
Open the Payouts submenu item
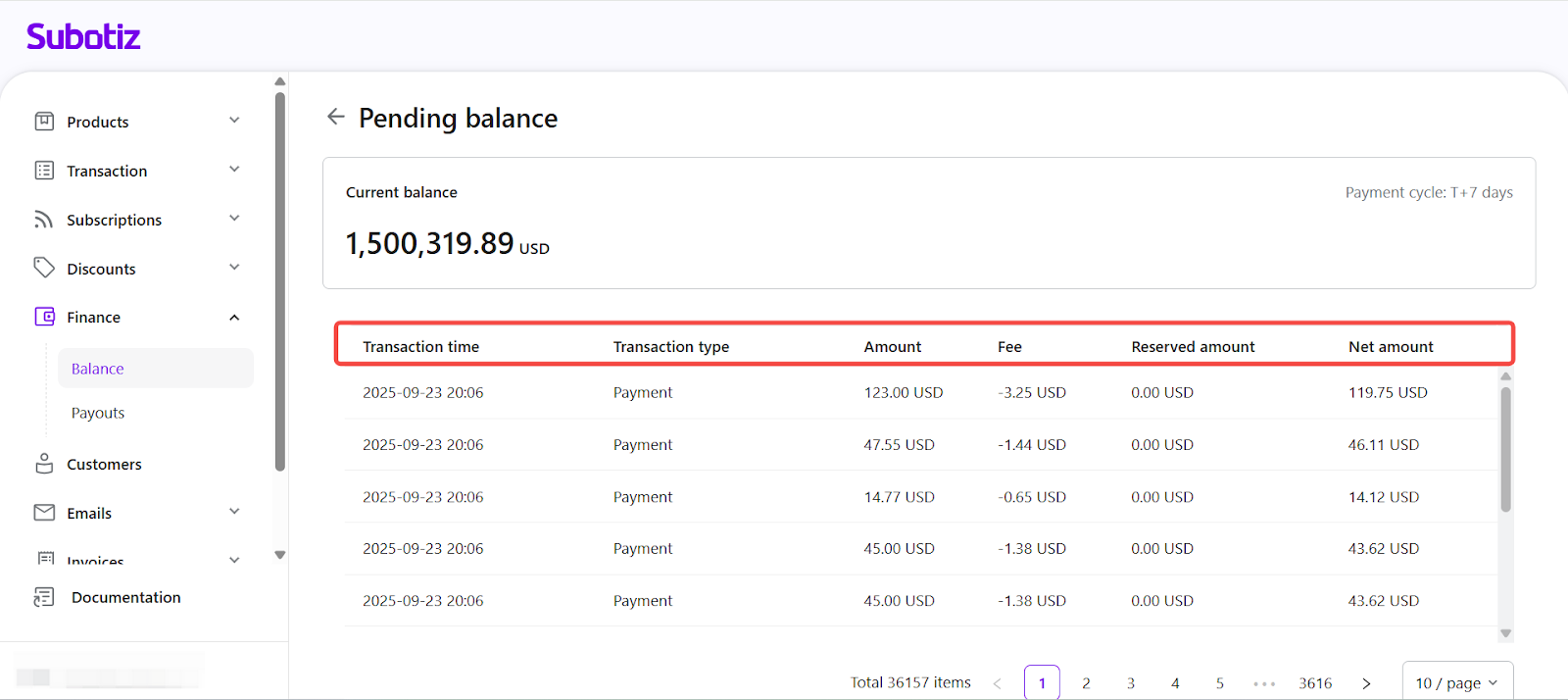point(98,413)
